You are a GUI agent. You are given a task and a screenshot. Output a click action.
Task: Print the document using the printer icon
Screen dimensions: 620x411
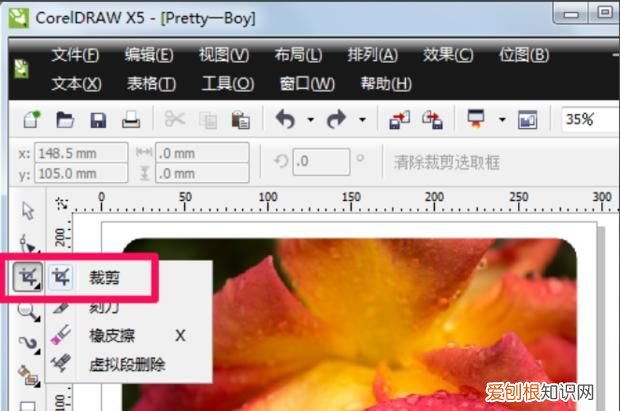click(x=130, y=120)
